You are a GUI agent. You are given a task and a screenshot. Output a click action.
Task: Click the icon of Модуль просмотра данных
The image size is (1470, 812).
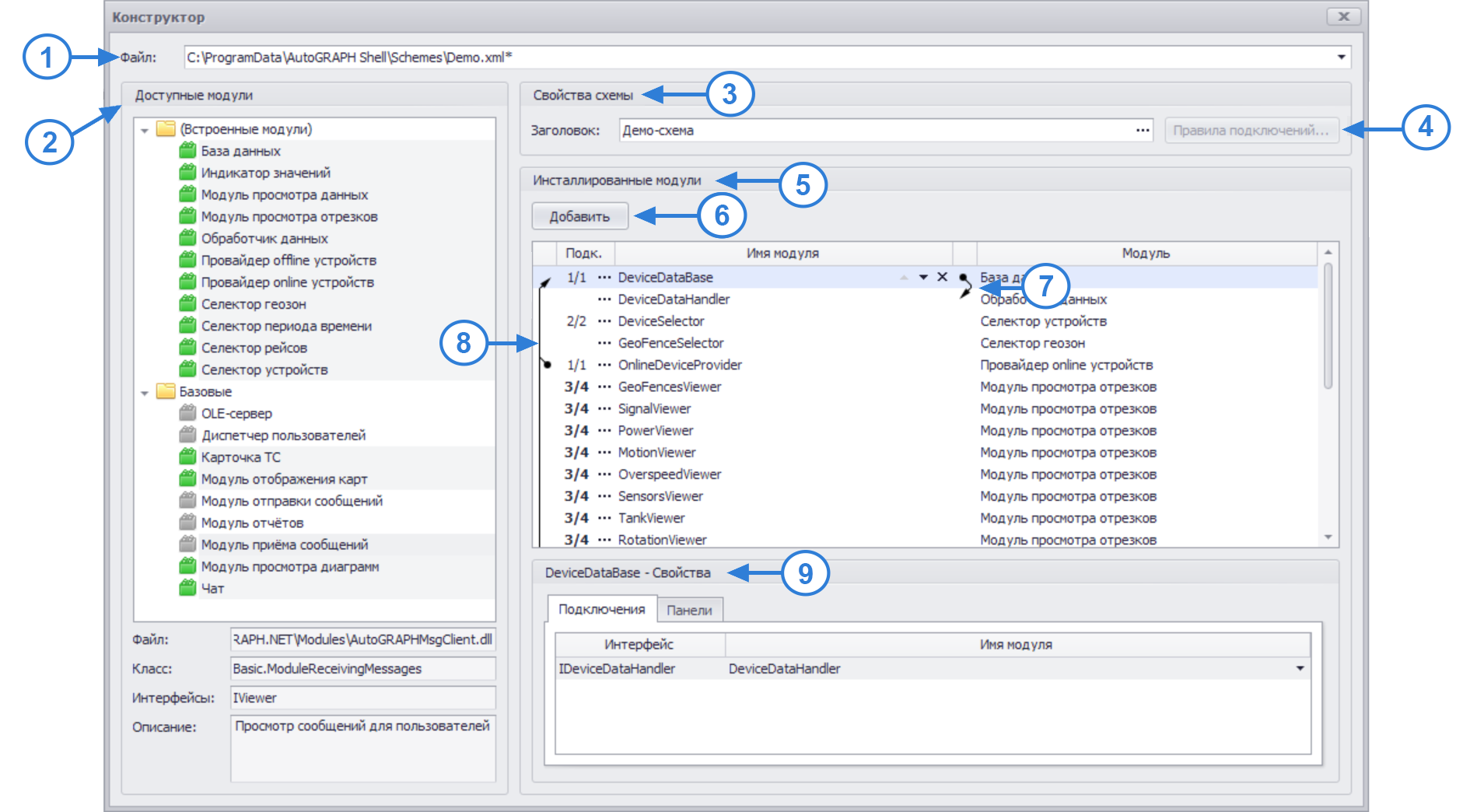[x=187, y=194]
